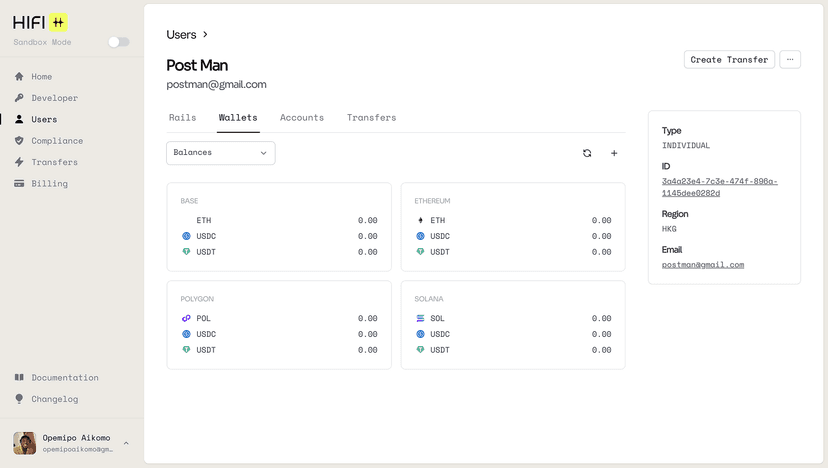Click the Compliance shield icon
828x468 pixels.
click(19, 141)
